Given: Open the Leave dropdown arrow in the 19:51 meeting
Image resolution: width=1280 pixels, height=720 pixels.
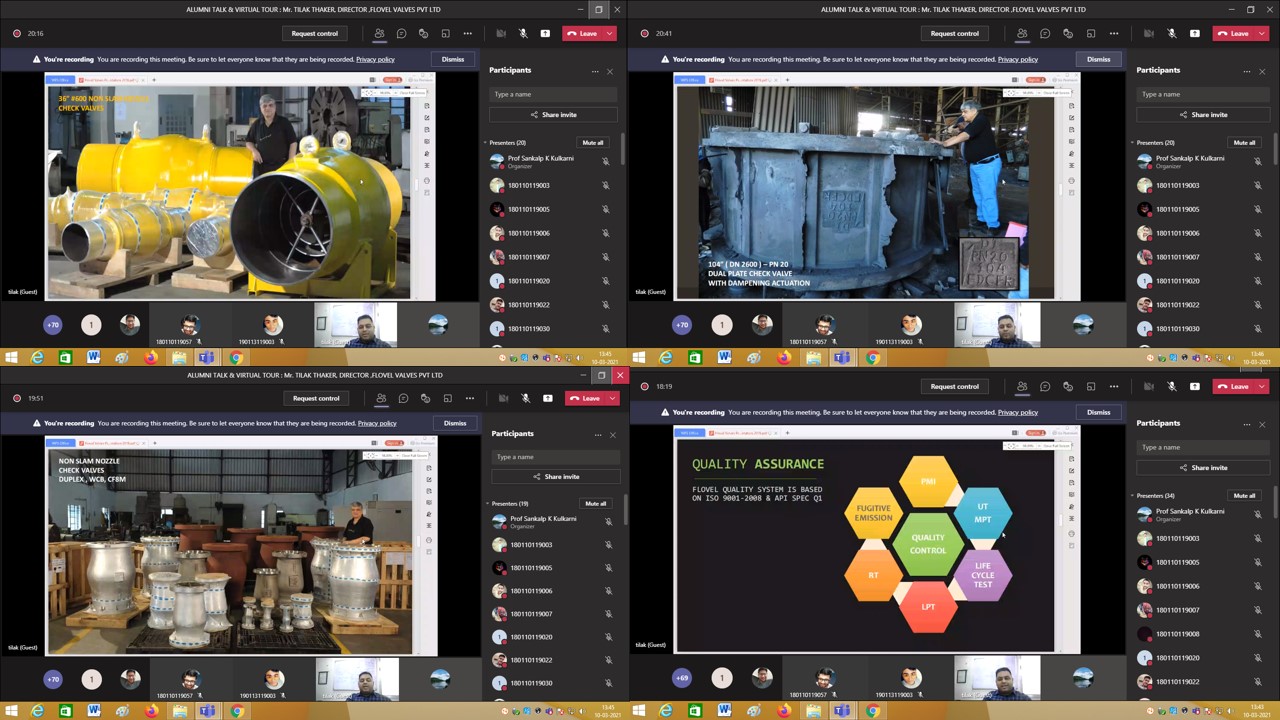Looking at the screenshot, I should pos(612,398).
